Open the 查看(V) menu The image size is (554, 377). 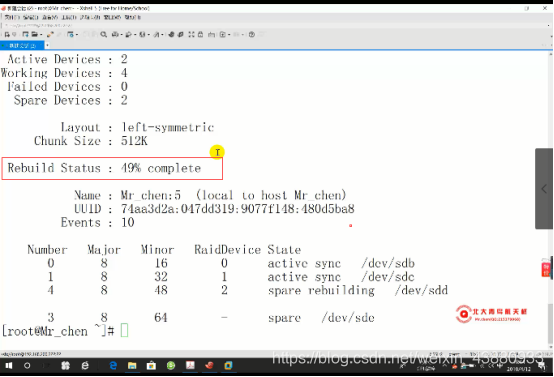(x=50, y=17)
